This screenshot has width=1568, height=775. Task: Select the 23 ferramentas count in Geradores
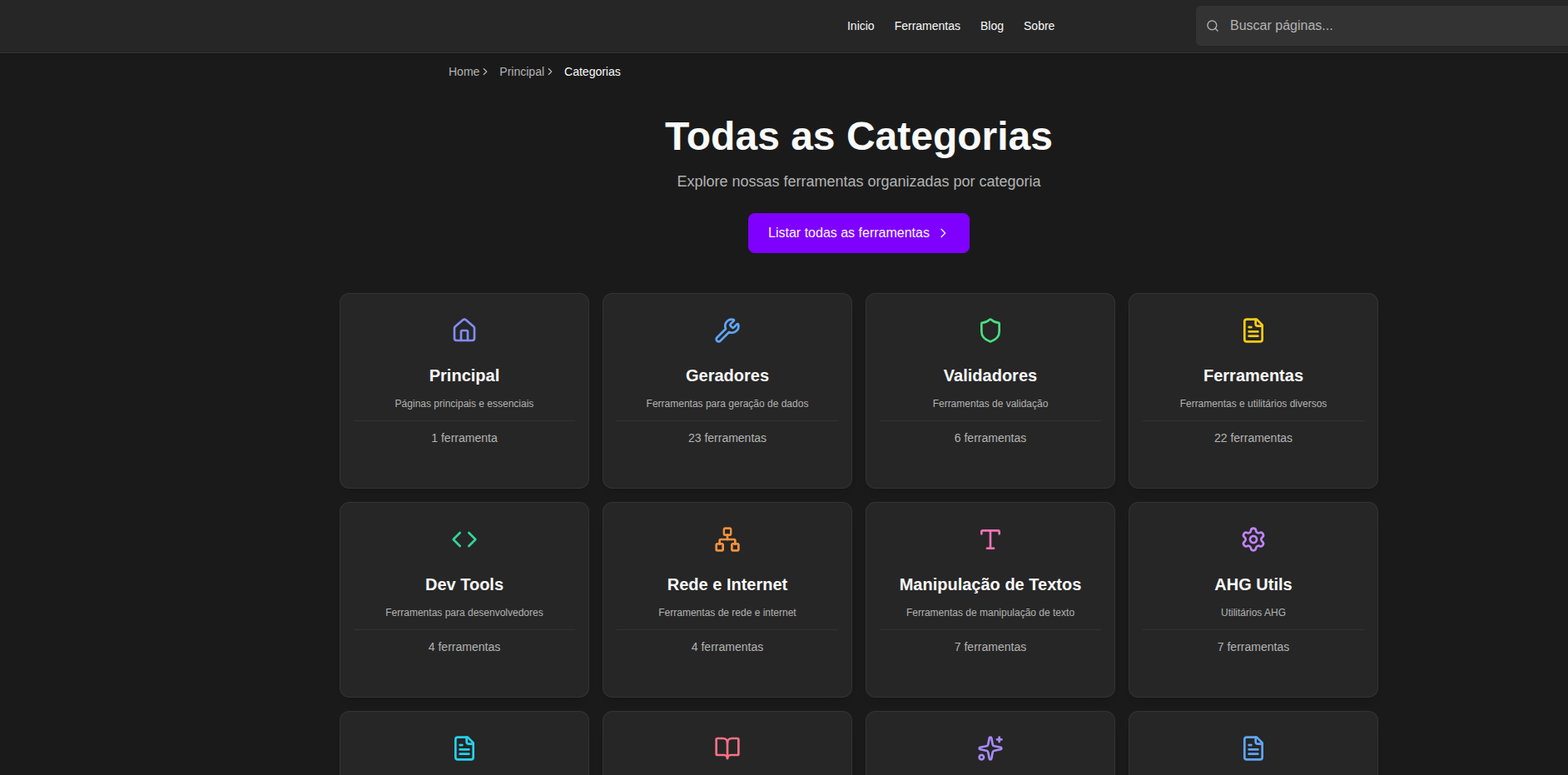click(727, 438)
